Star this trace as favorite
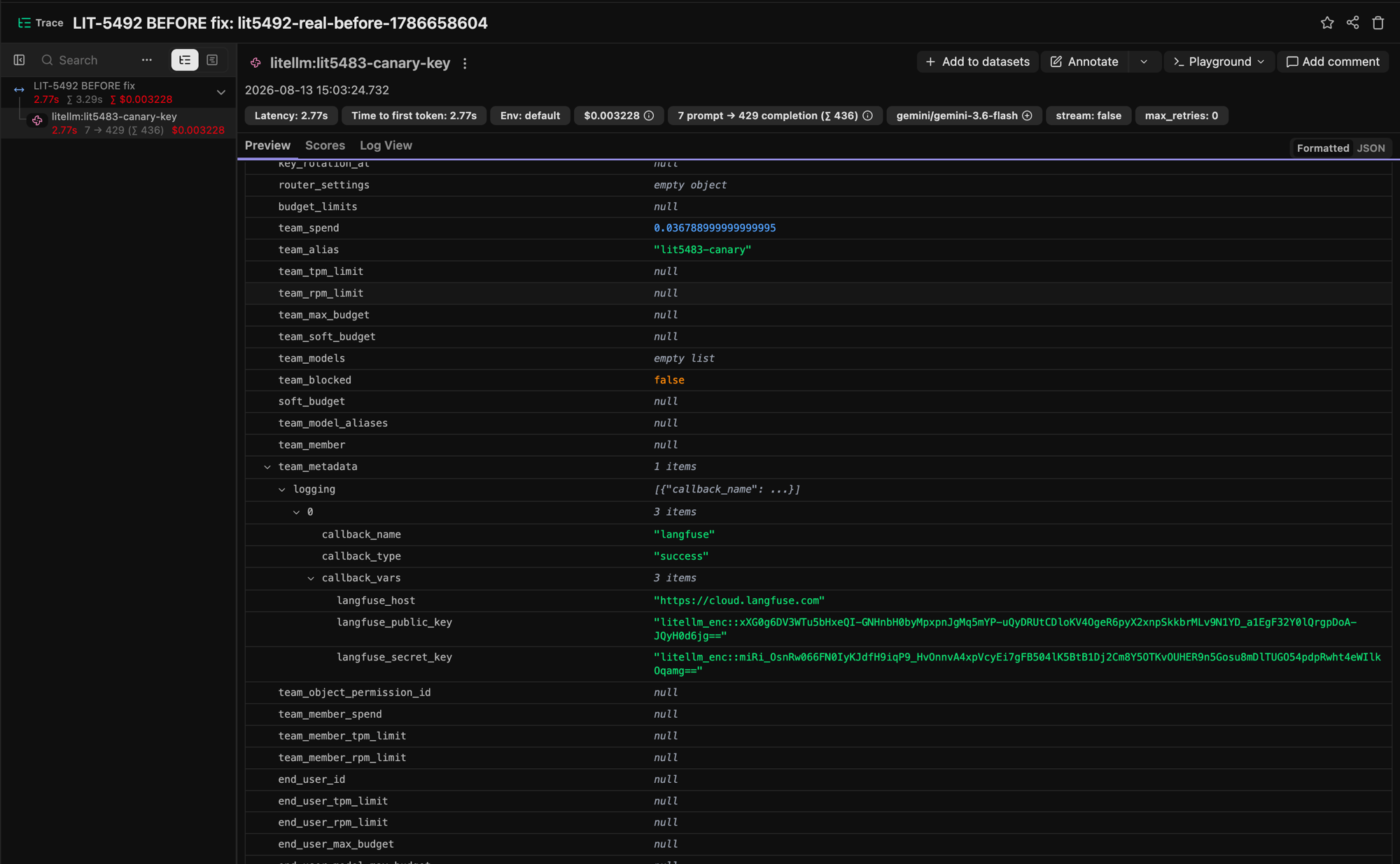1400x864 pixels. coord(1327,23)
